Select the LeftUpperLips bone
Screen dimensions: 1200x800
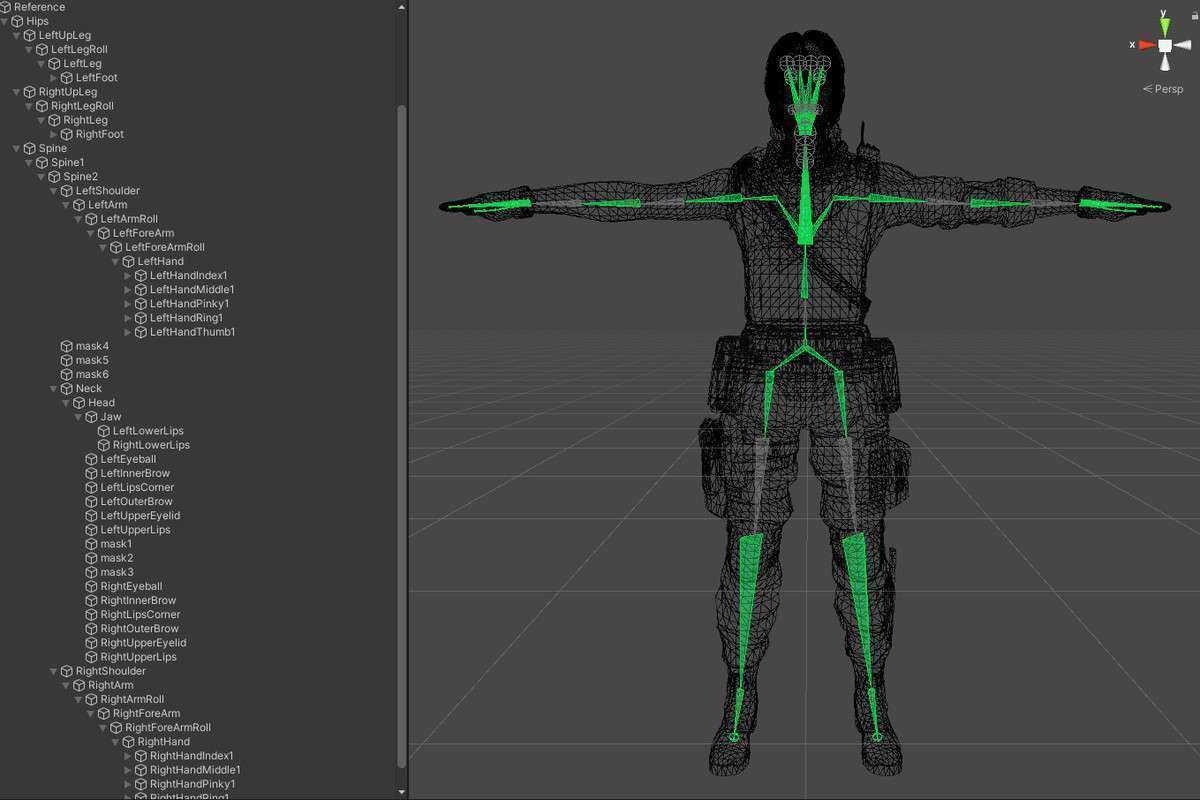135,530
